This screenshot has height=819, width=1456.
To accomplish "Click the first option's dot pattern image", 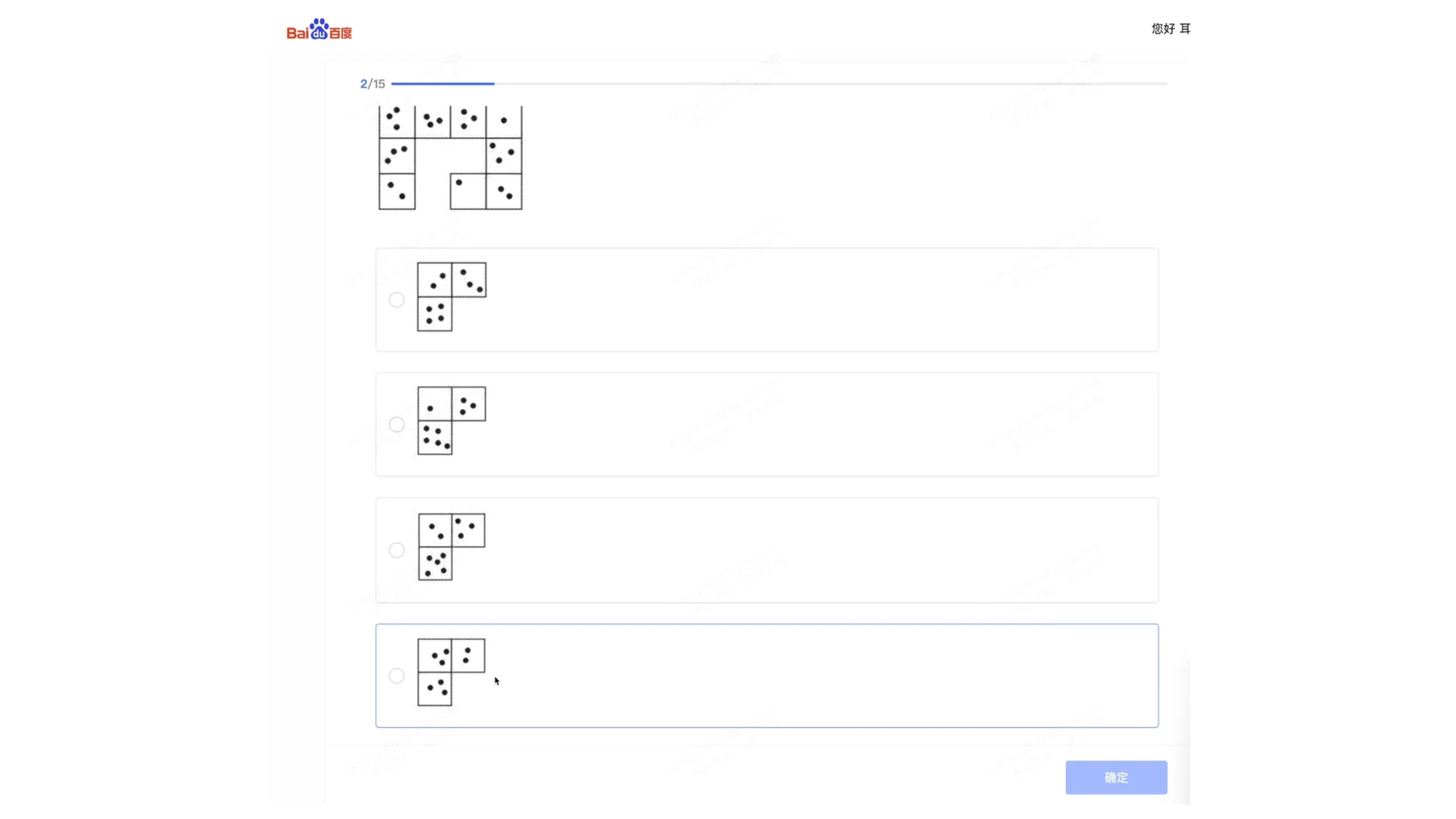I will click(452, 297).
